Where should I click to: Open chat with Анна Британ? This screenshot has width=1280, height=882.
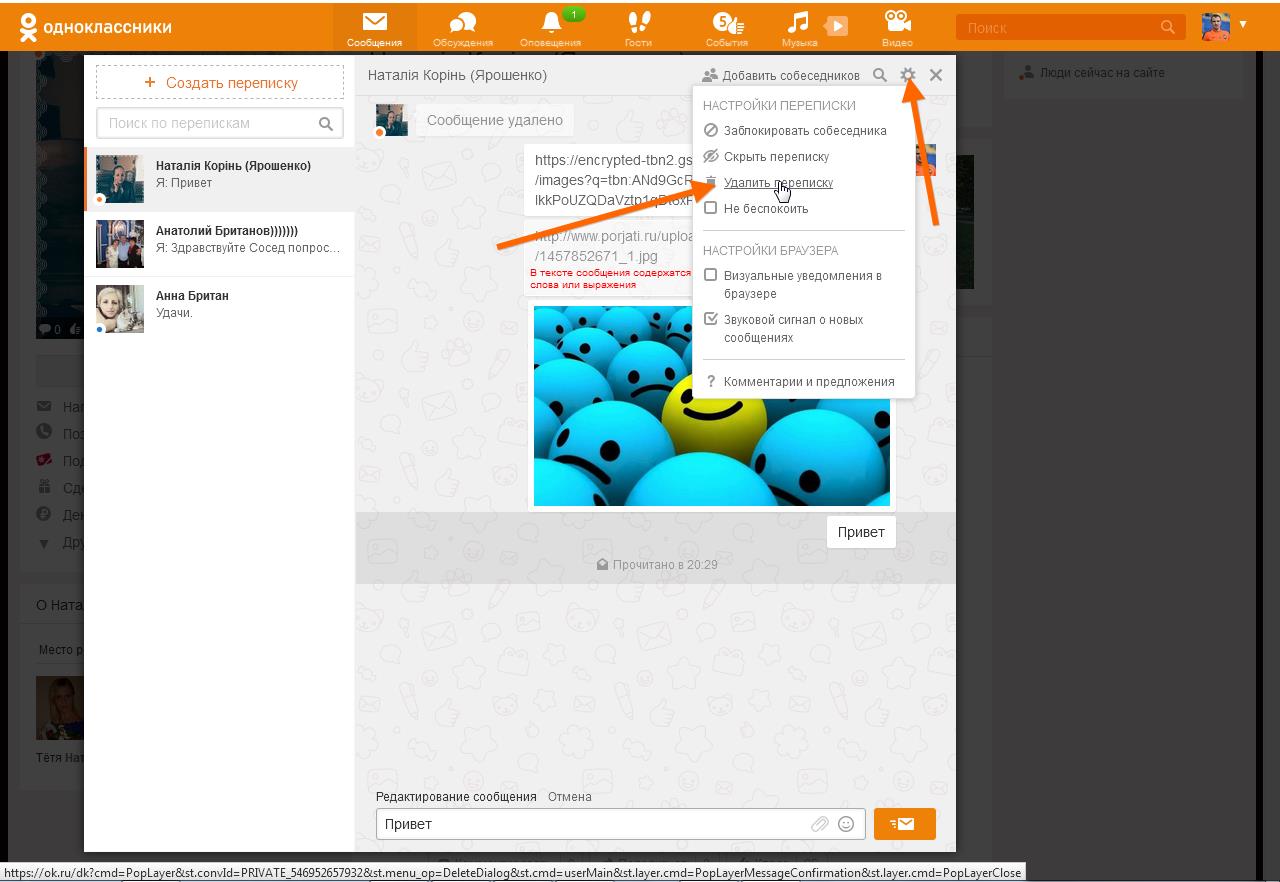pyautogui.click(x=219, y=309)
